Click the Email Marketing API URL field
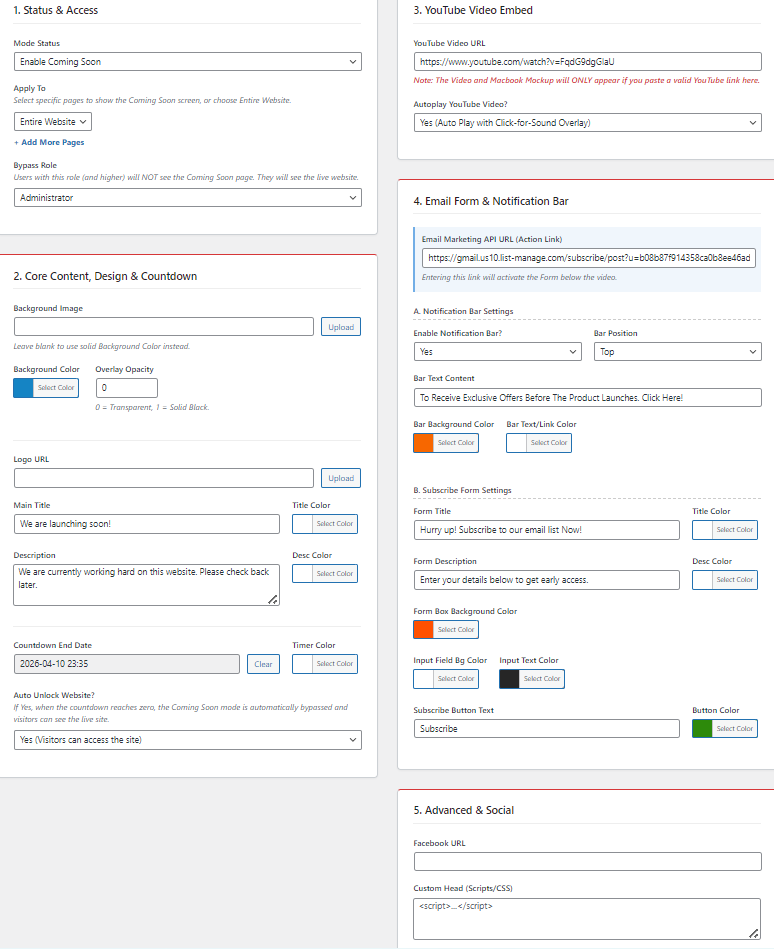 (x=589, y=258)
